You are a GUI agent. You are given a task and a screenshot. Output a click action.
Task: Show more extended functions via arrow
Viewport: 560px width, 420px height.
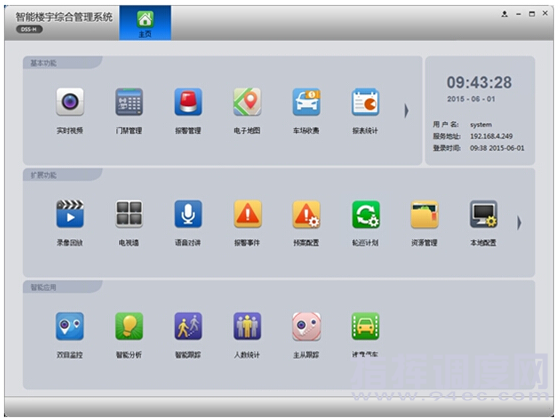(519, 223)
